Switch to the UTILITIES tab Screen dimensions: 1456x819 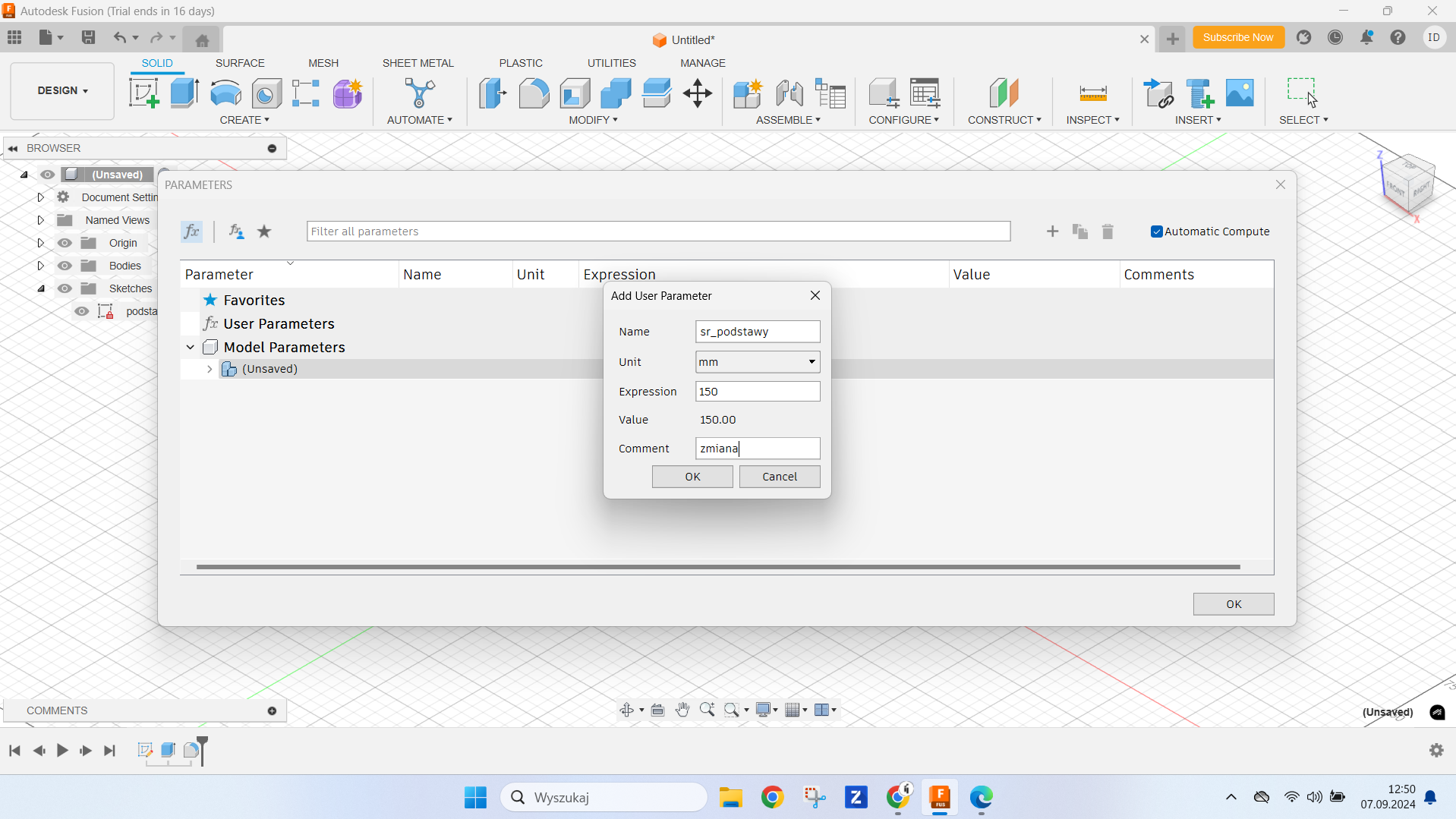[612, 63]
